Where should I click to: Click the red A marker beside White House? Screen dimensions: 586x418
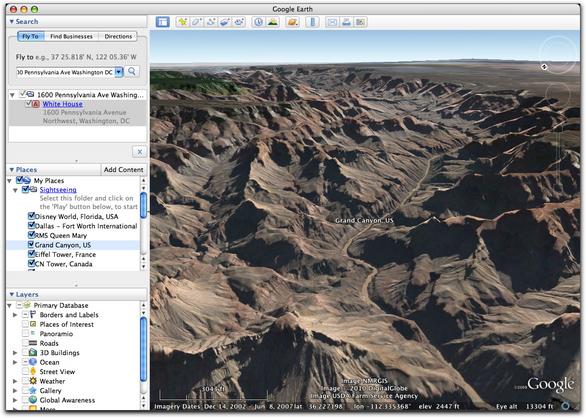36,104
